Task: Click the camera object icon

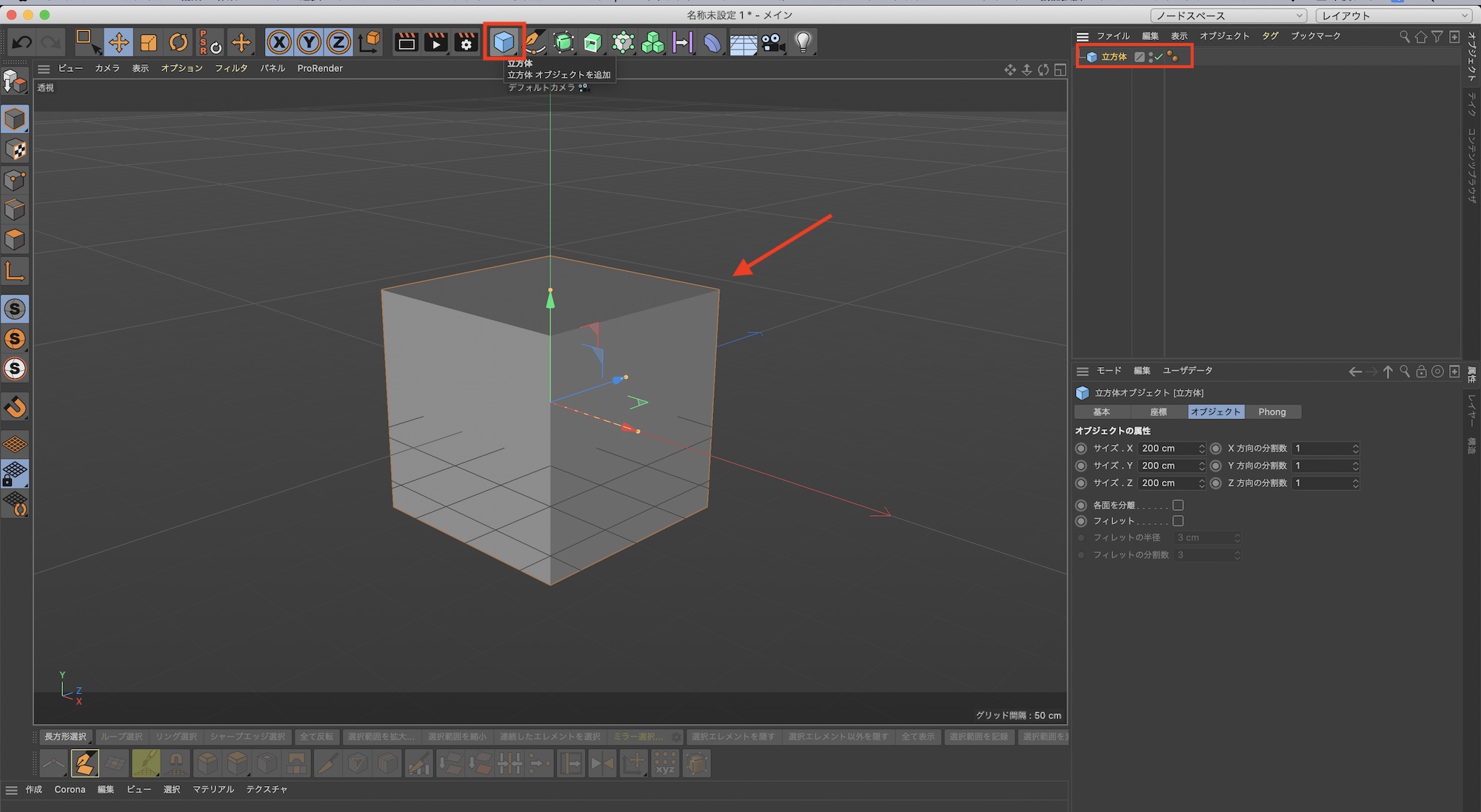Action: (773, 43)
